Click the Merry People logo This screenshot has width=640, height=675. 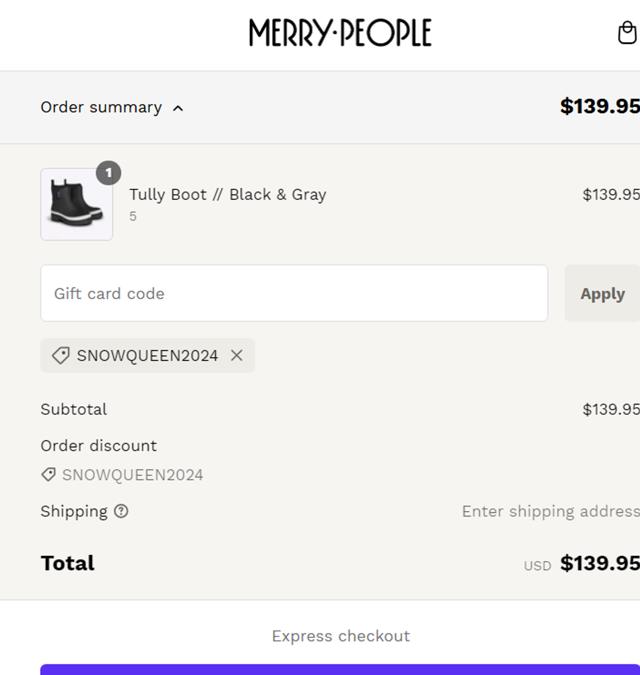pyautogui.click(x=340, y=33)
